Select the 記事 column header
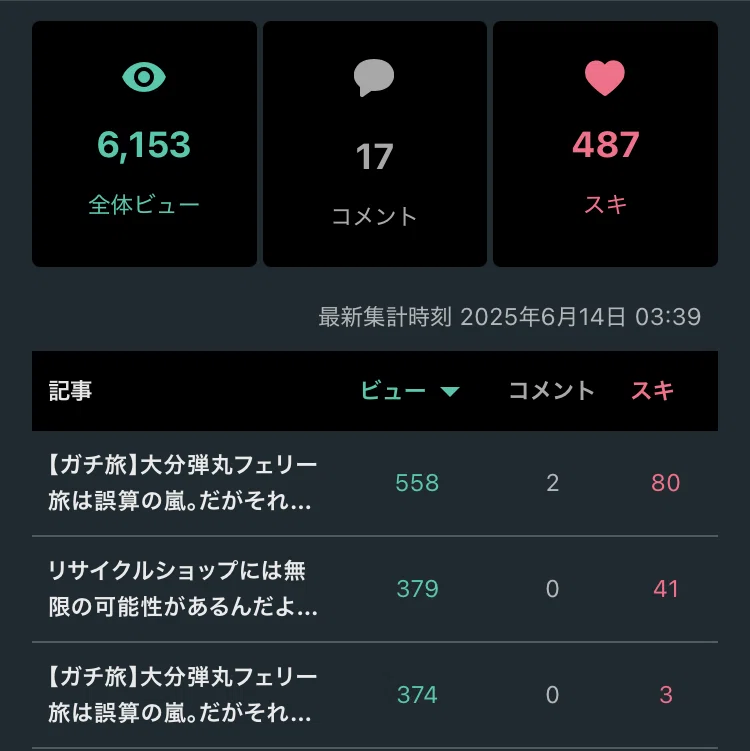This screenshot has width=750, height=751. pos(70,391)
